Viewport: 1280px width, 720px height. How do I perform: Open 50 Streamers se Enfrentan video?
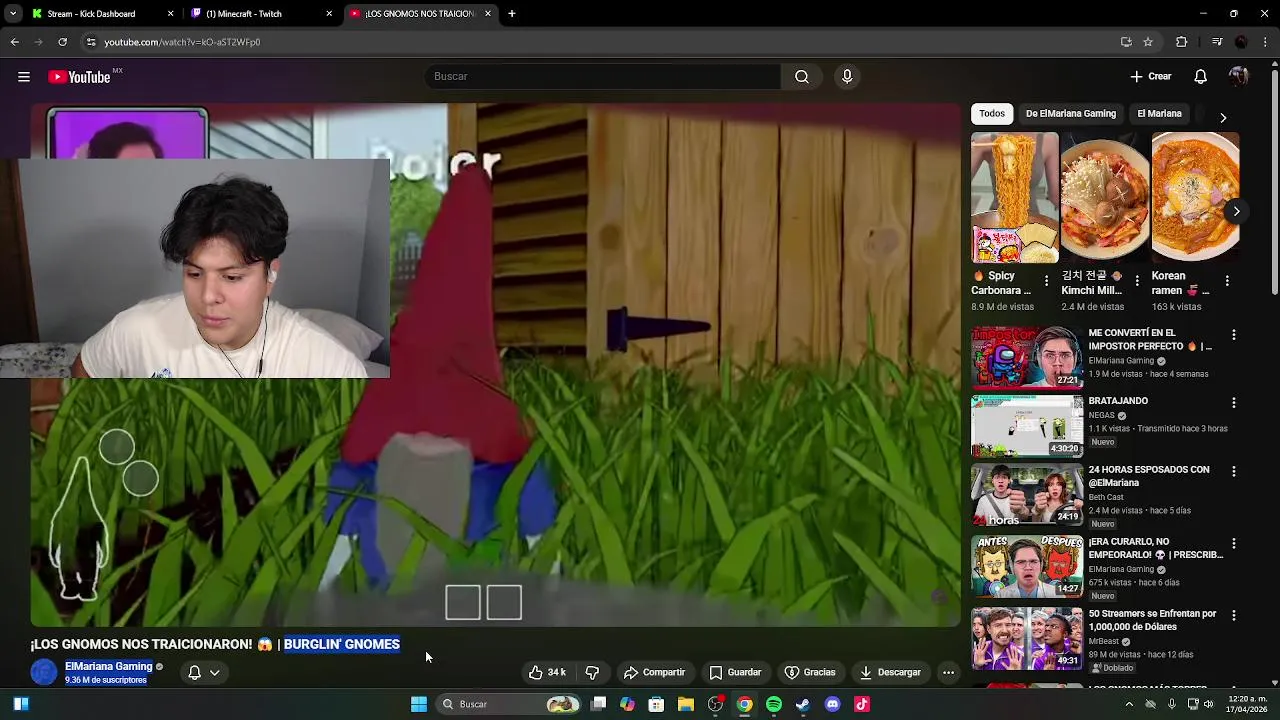[x=1152, y=620]
